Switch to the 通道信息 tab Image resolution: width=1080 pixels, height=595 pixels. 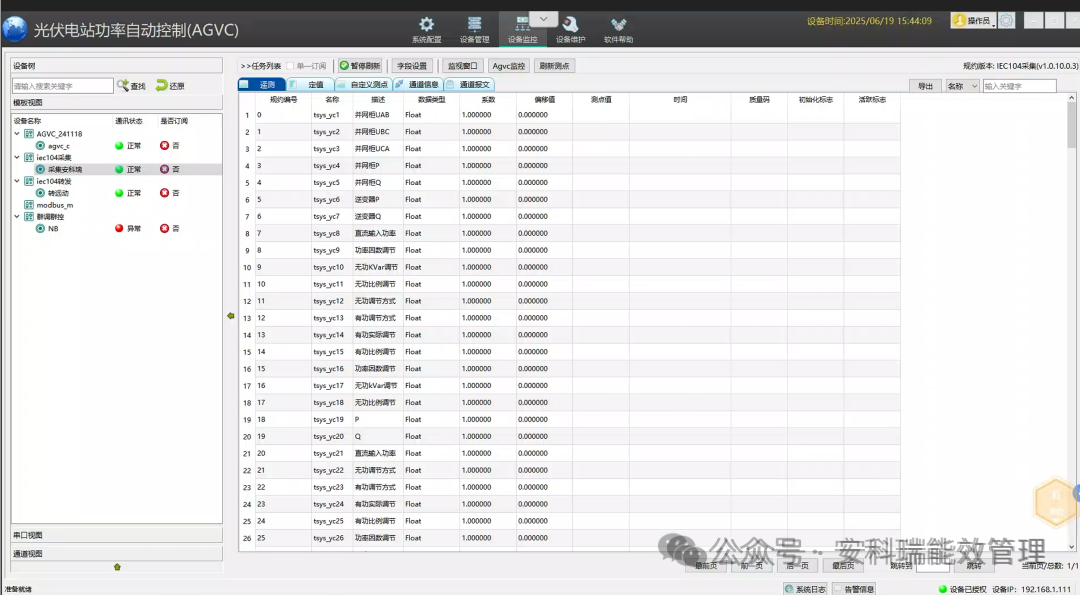click(418, 85)
